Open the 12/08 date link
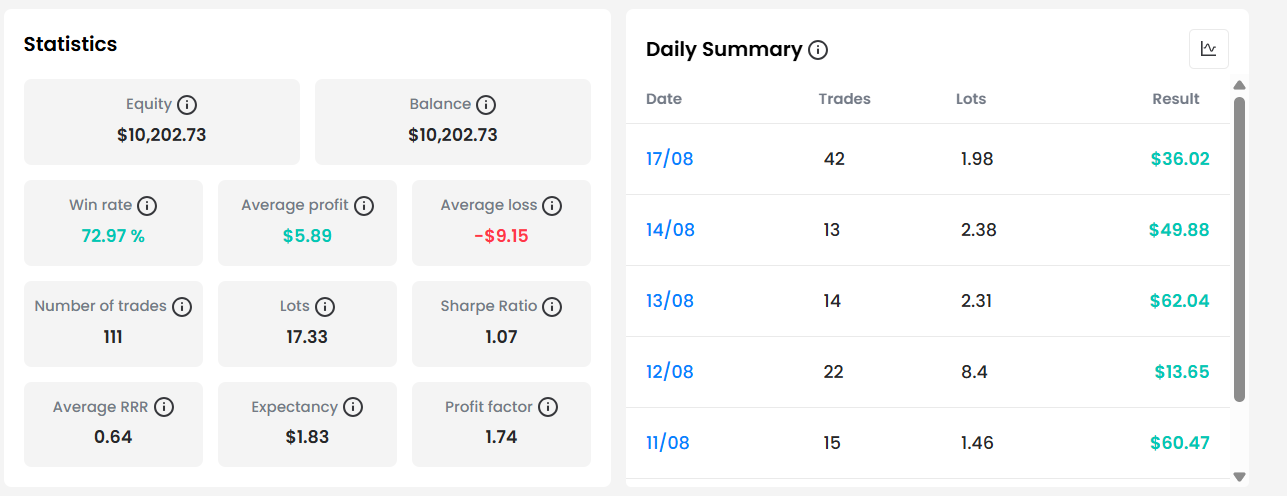Screen dimensions: 1287x496 [x=670, y=372]
